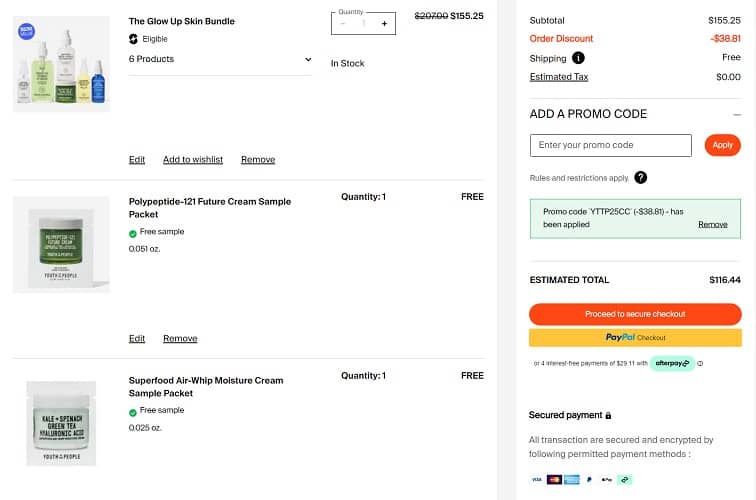
Task: Open the Estimated Tax link
Action: click(559, 77)
